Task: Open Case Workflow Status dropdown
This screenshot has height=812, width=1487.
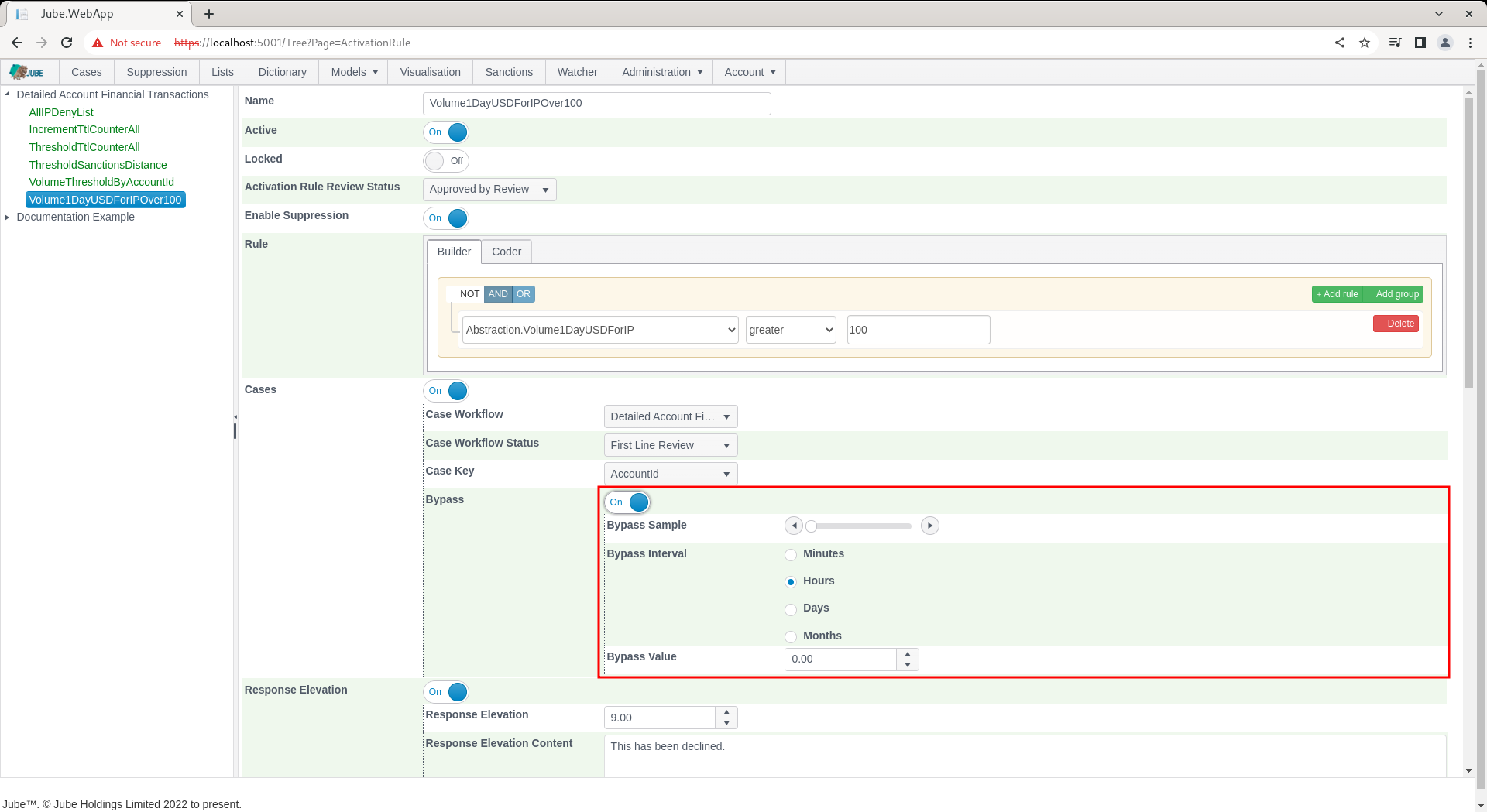Action: 671,445
